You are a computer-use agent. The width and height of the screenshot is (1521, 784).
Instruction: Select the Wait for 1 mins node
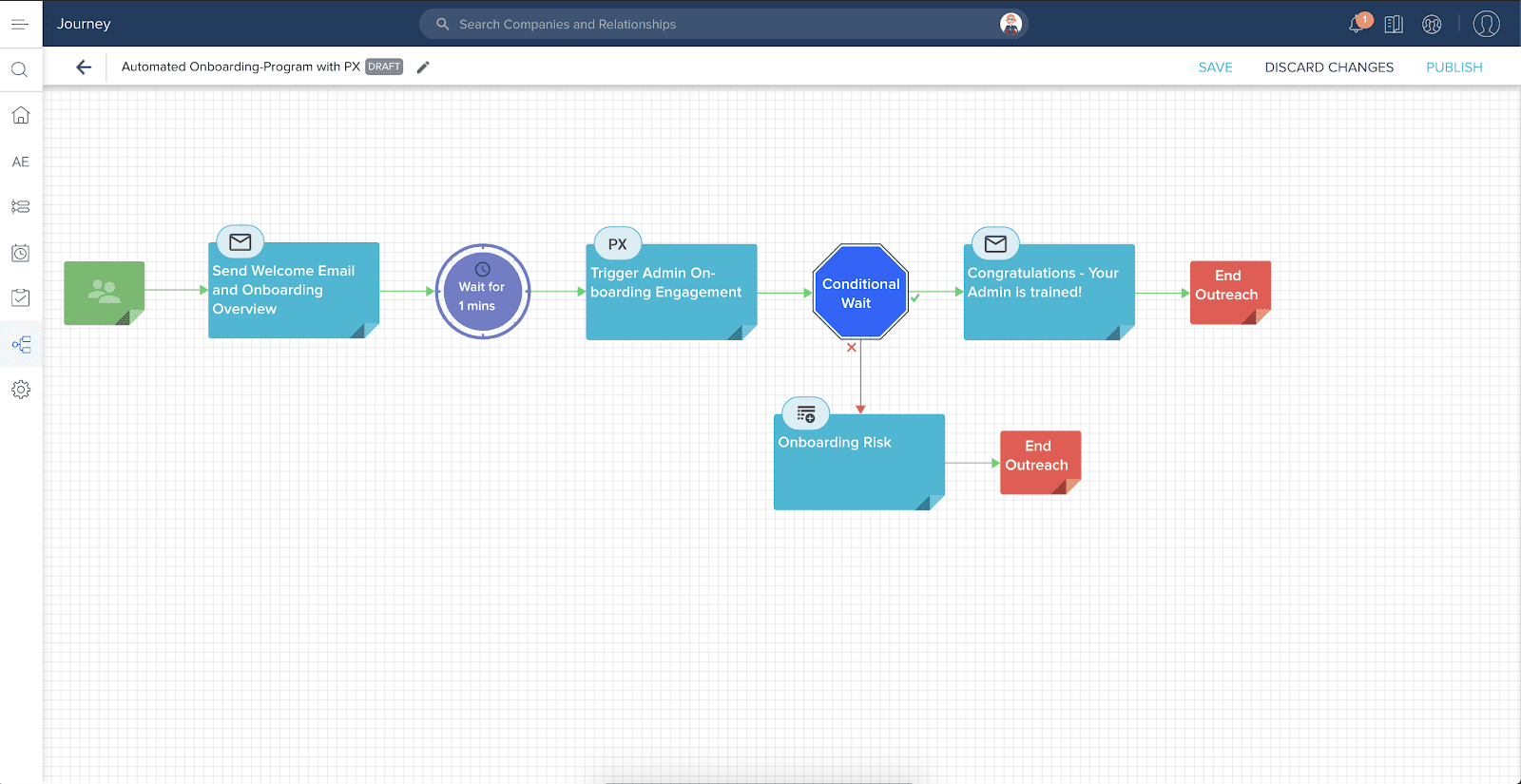pyautogui.click(x=482, y=292)
